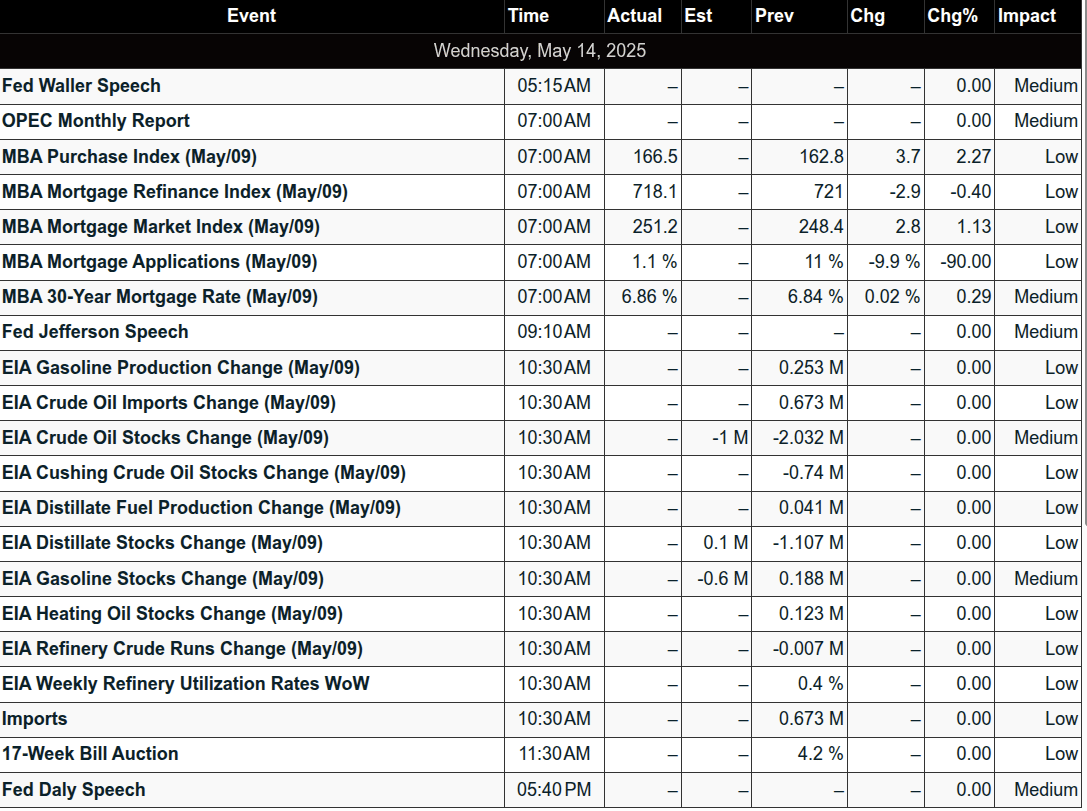Click the 248.4 previous value

(x=821, y=227)
